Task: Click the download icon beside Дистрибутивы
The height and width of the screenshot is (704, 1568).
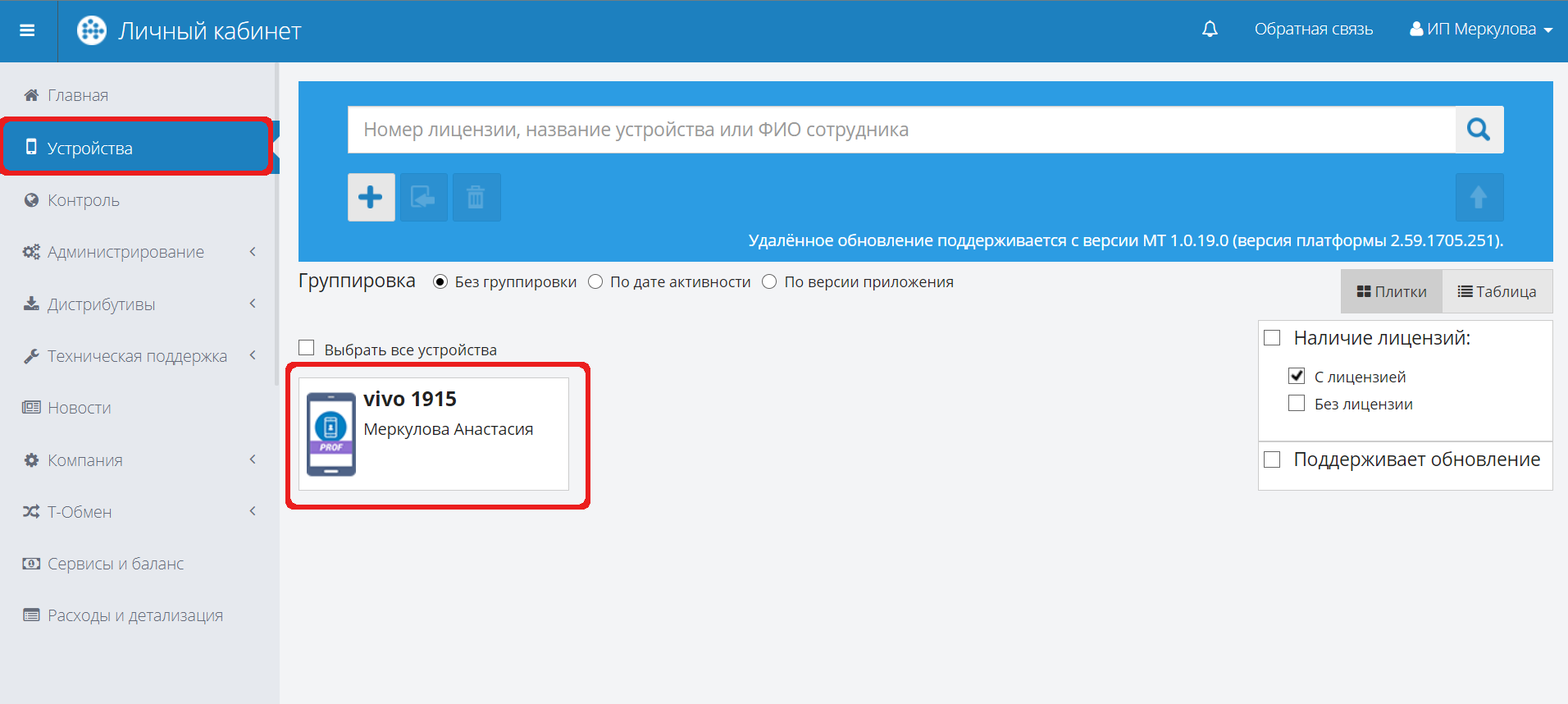Action: [31, 304]
